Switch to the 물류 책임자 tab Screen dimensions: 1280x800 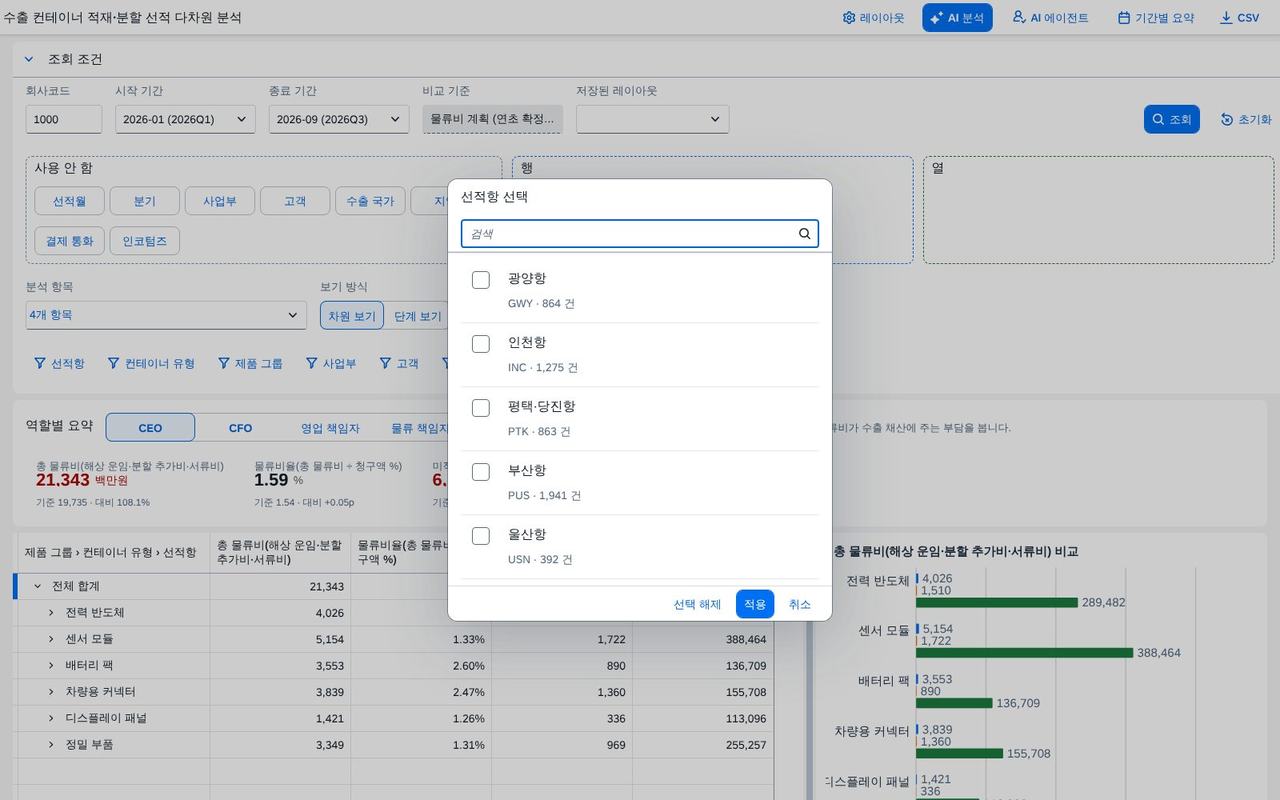click(418, 428)
